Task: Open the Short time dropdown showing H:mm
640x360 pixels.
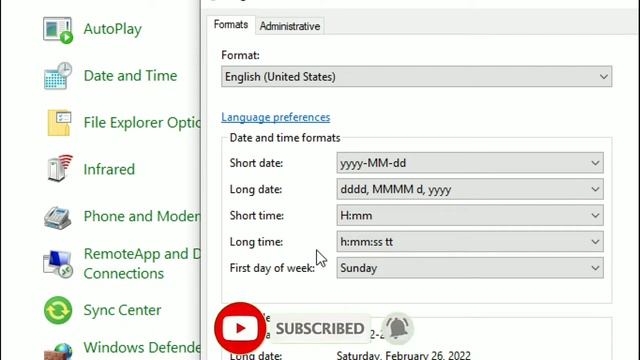Action: pyautogui.click(x=470, y=216)
